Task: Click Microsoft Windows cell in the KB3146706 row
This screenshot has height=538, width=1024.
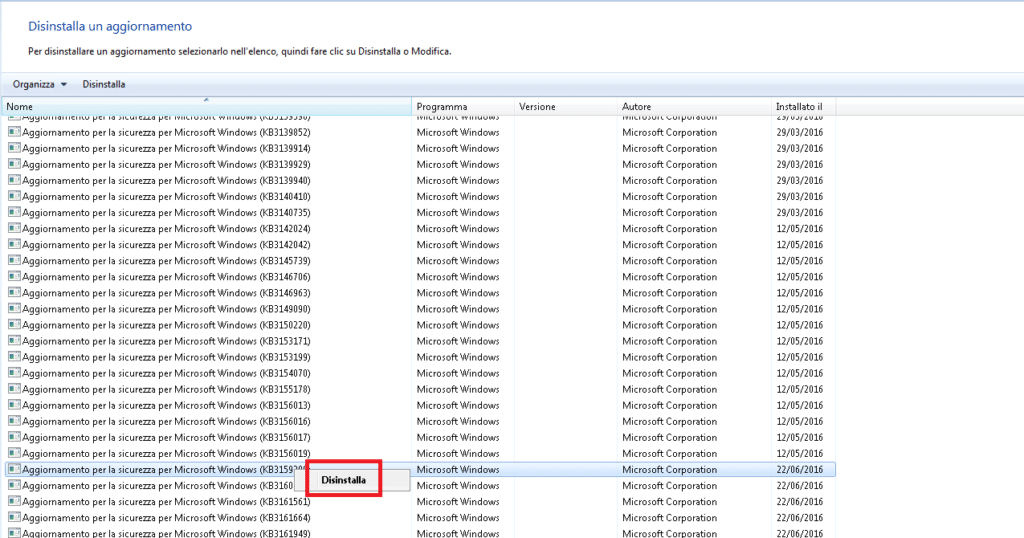Action: [x=458, y=277]
